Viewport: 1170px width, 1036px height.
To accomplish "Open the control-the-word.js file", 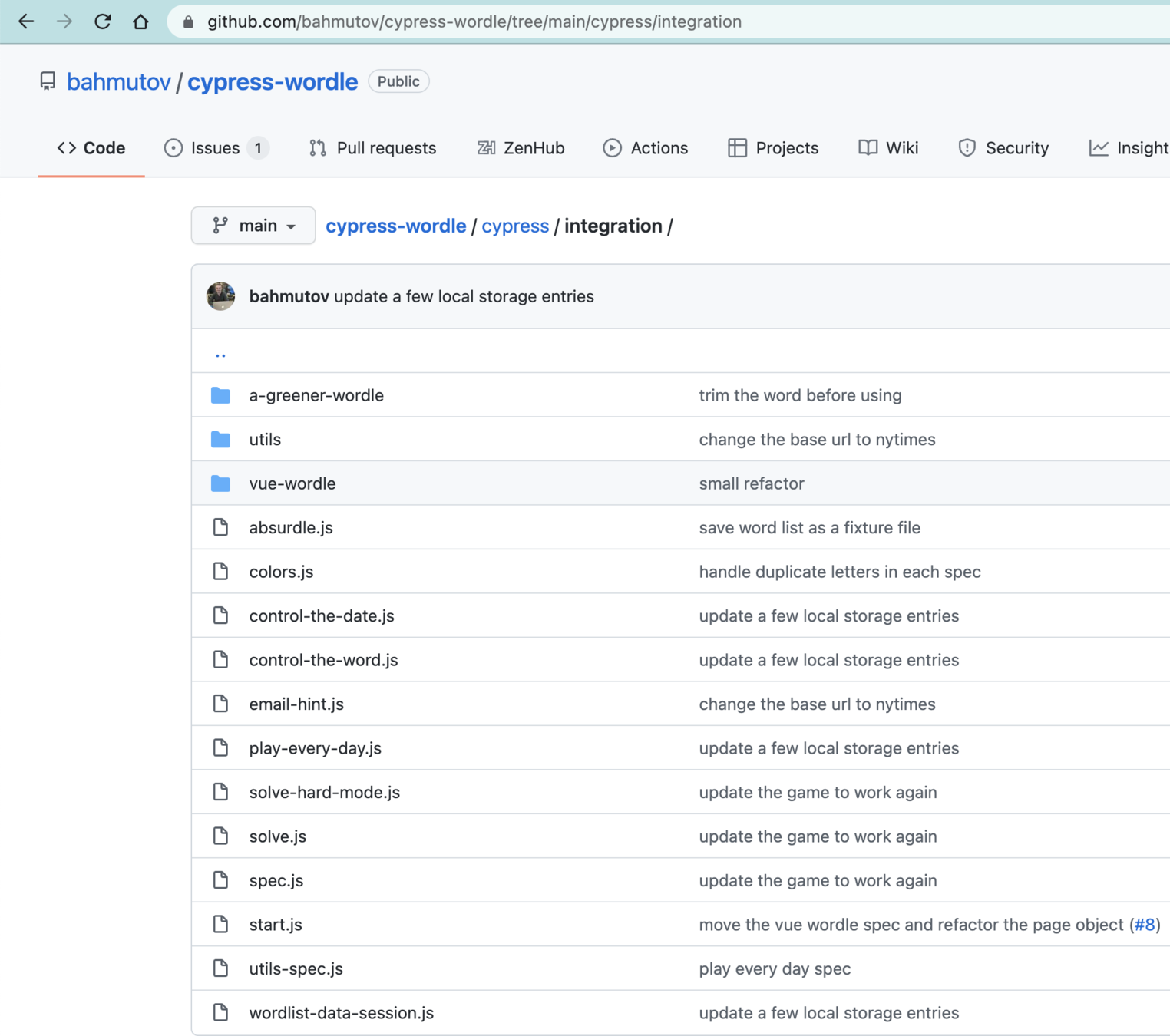I will click(x=323, y=660).
